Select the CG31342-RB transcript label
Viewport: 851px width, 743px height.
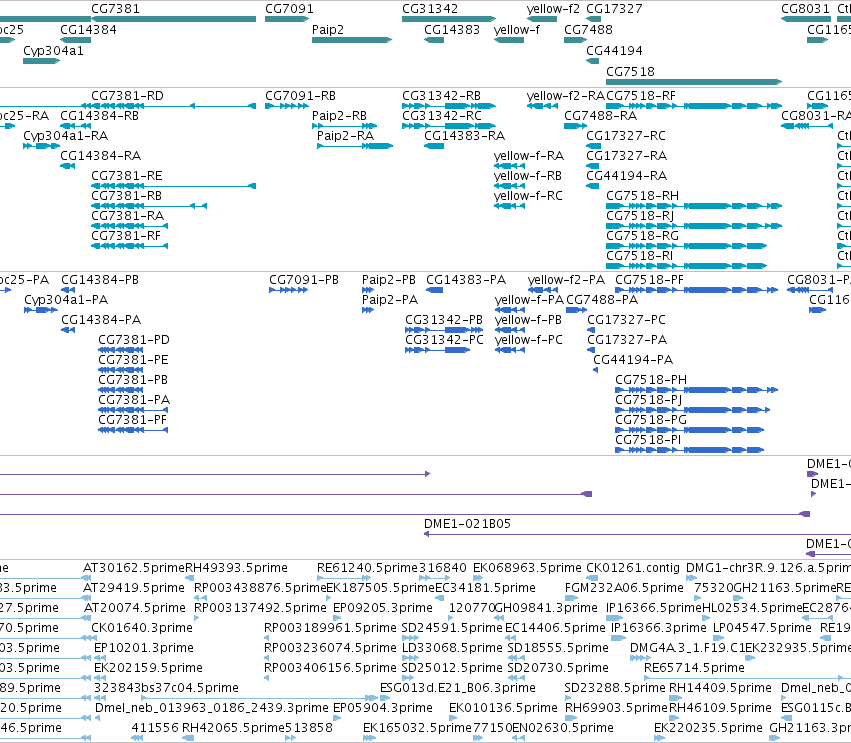[x=441, y=96]
